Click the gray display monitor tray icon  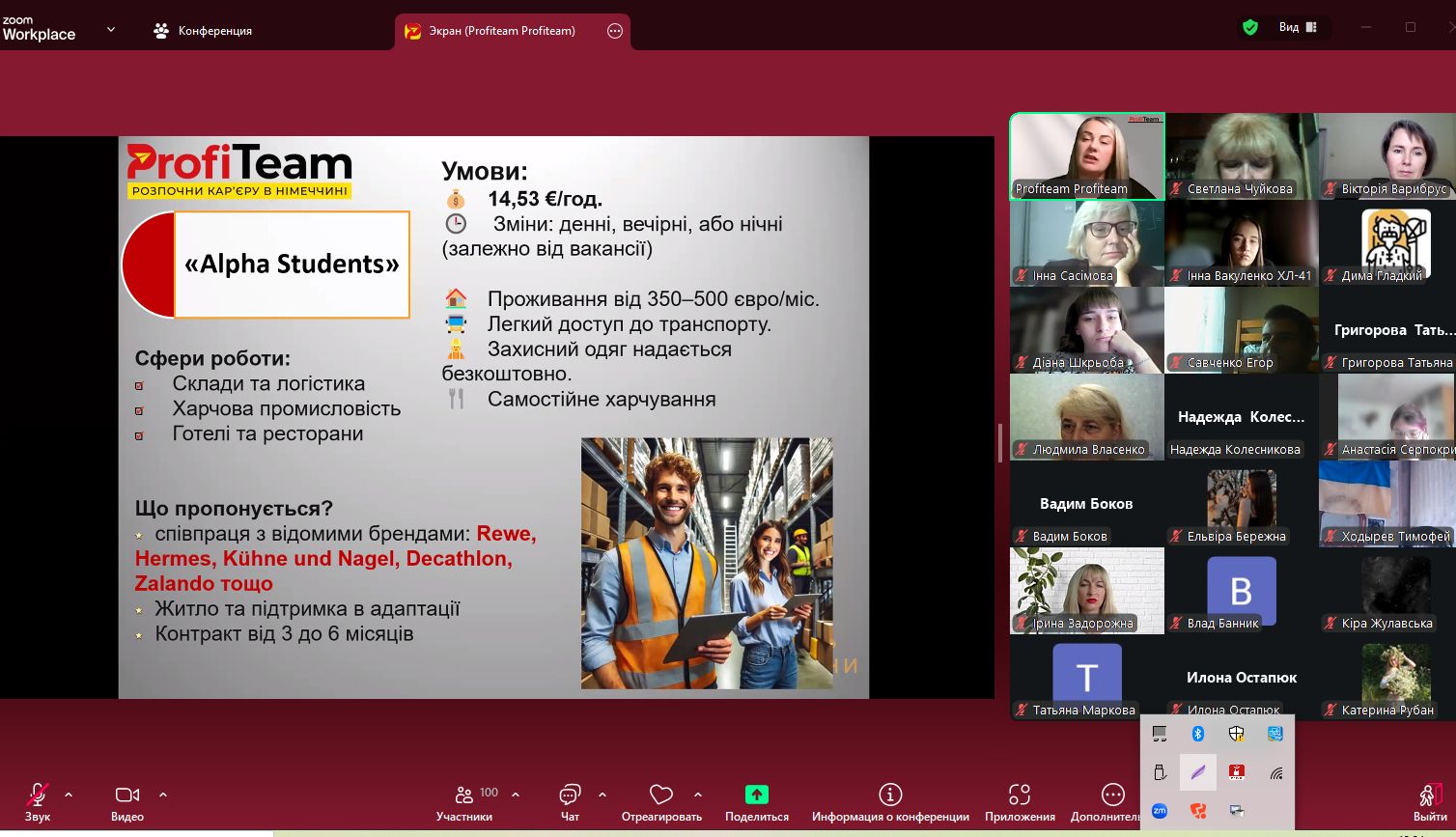(x=1160, y=734)
